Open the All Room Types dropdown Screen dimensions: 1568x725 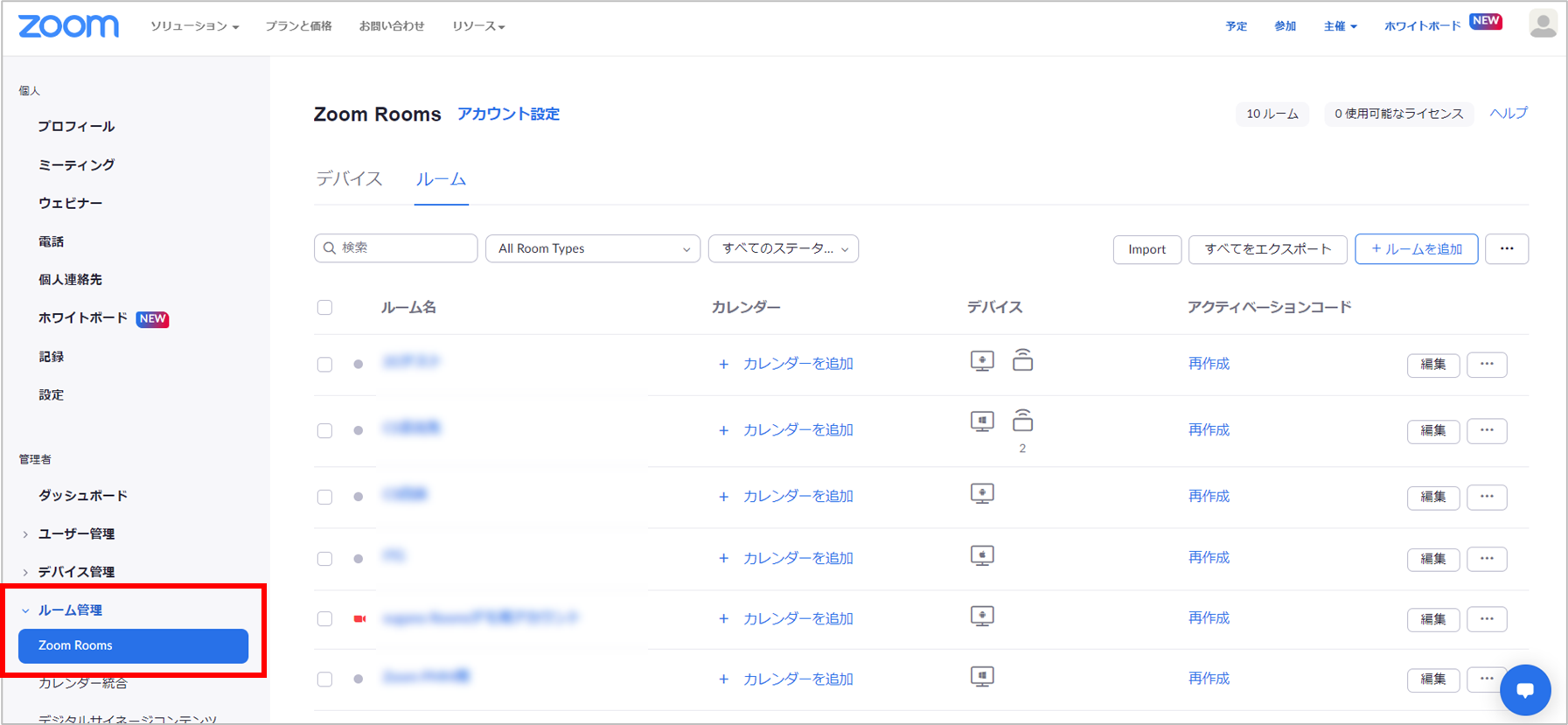[593, 248]
